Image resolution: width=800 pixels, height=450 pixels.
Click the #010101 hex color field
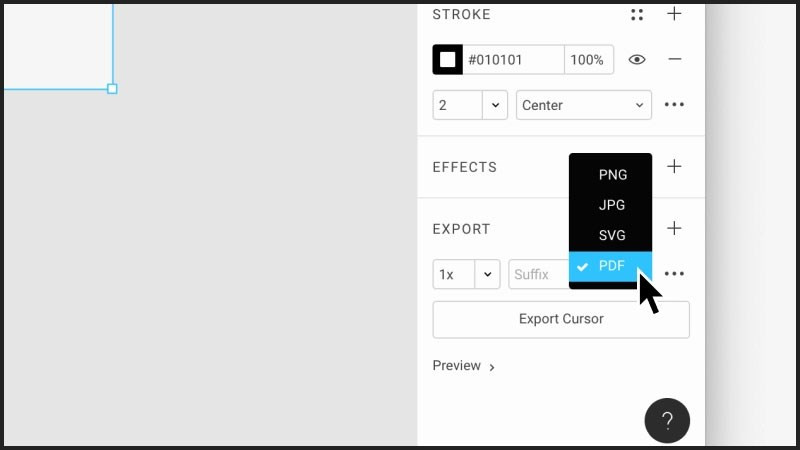tap(513, 60)
